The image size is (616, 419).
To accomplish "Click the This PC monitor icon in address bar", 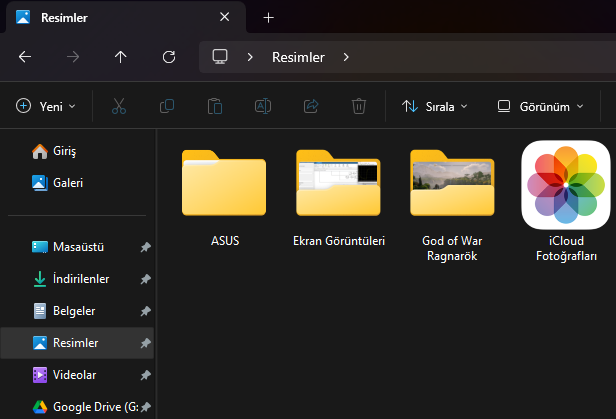I will [220, 57].
